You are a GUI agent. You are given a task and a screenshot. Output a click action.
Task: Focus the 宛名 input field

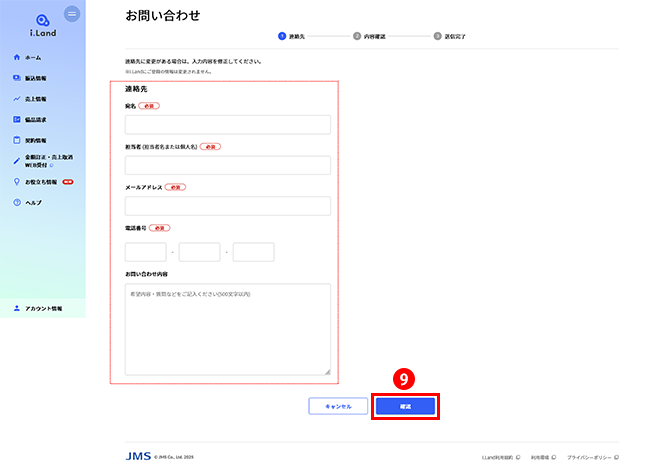(228, 125)
